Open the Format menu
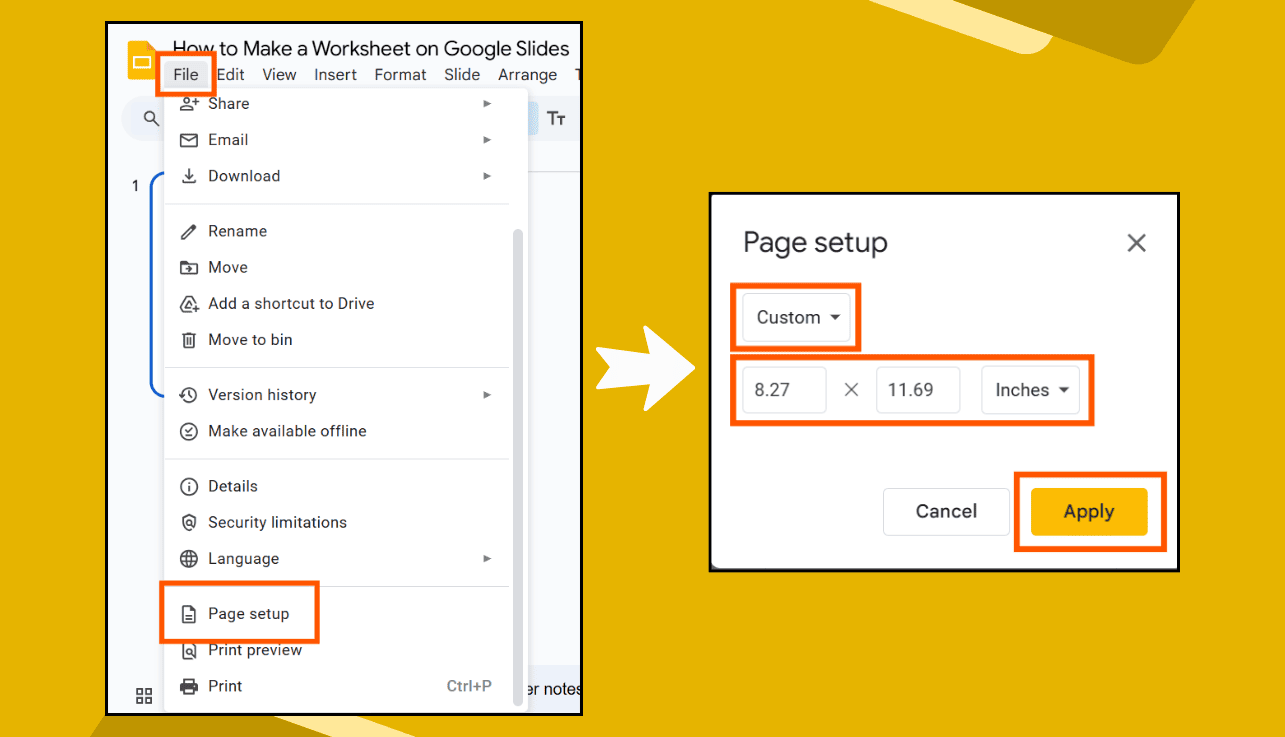The width and height of the screenshot is (1285, 737). (x=400, y=74)
